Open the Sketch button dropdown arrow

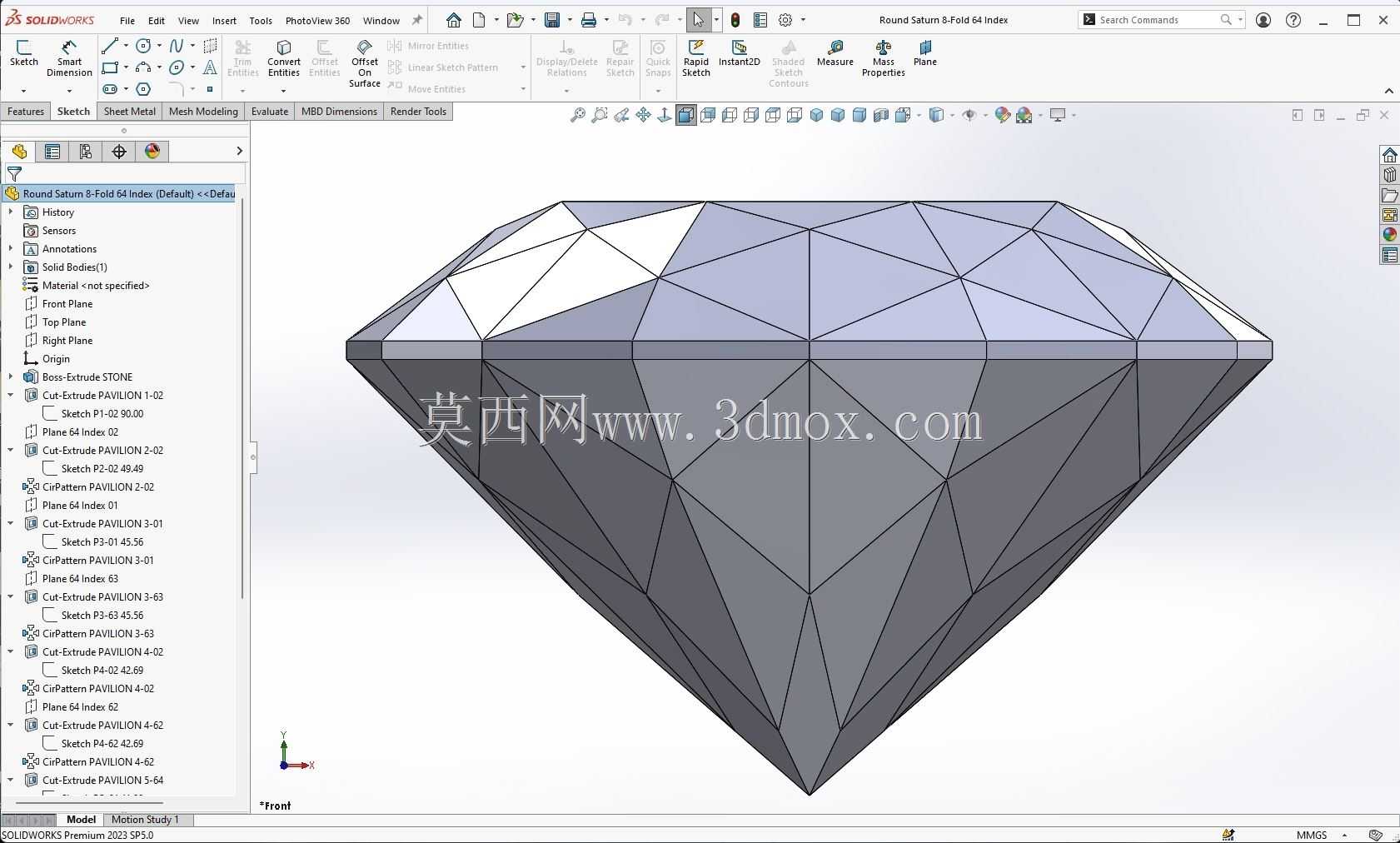tap(23, 90)
